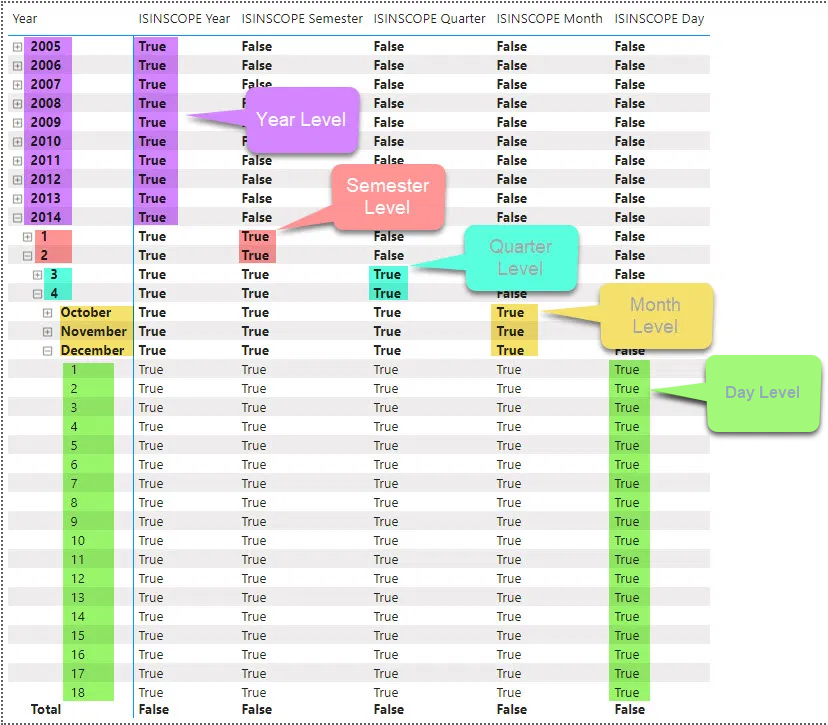Collapse the 2014 year row
Screen dimensions: 828x725
tap(17, 218)
